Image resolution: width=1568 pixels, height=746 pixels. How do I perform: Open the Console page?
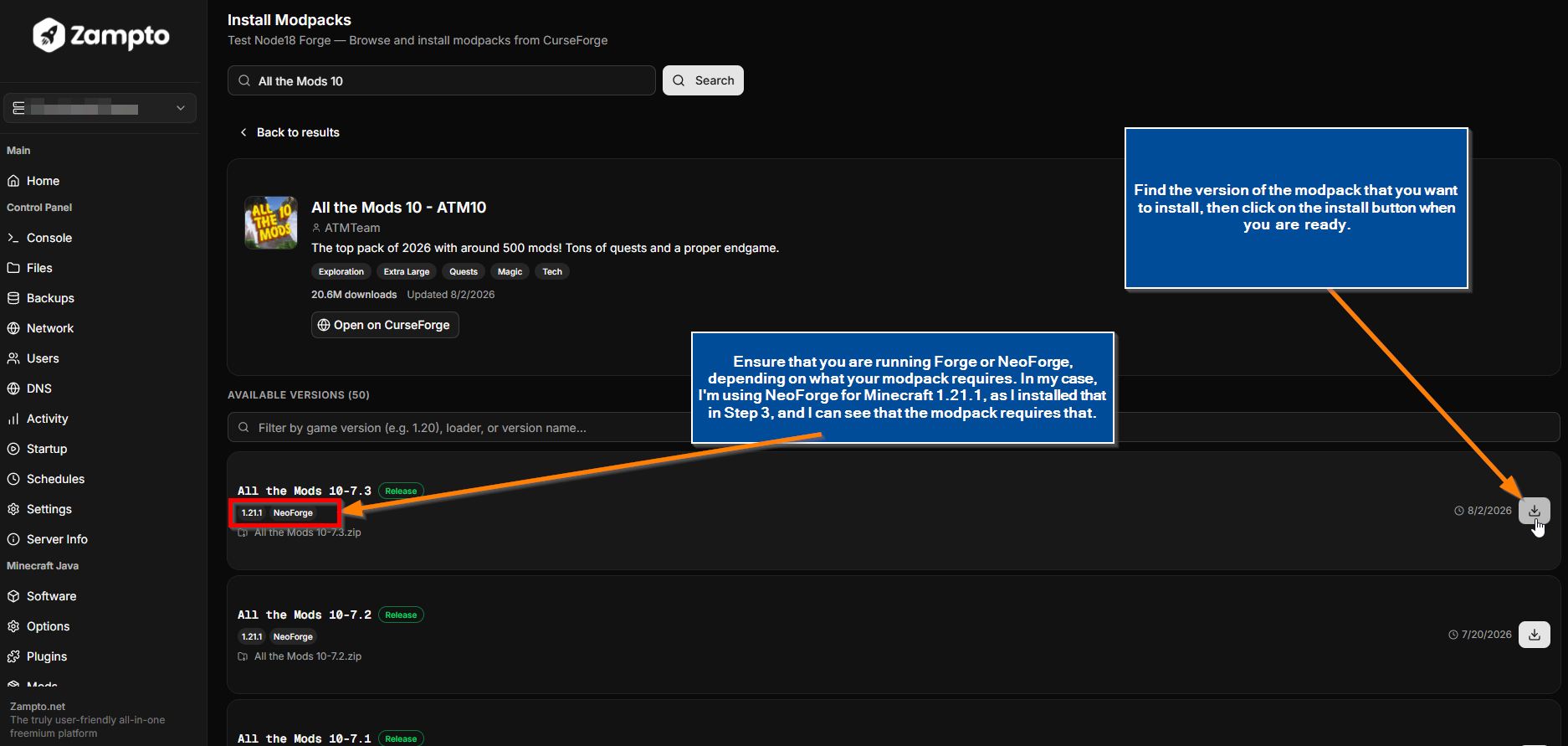pyautogui.click(x=49, y=238)
